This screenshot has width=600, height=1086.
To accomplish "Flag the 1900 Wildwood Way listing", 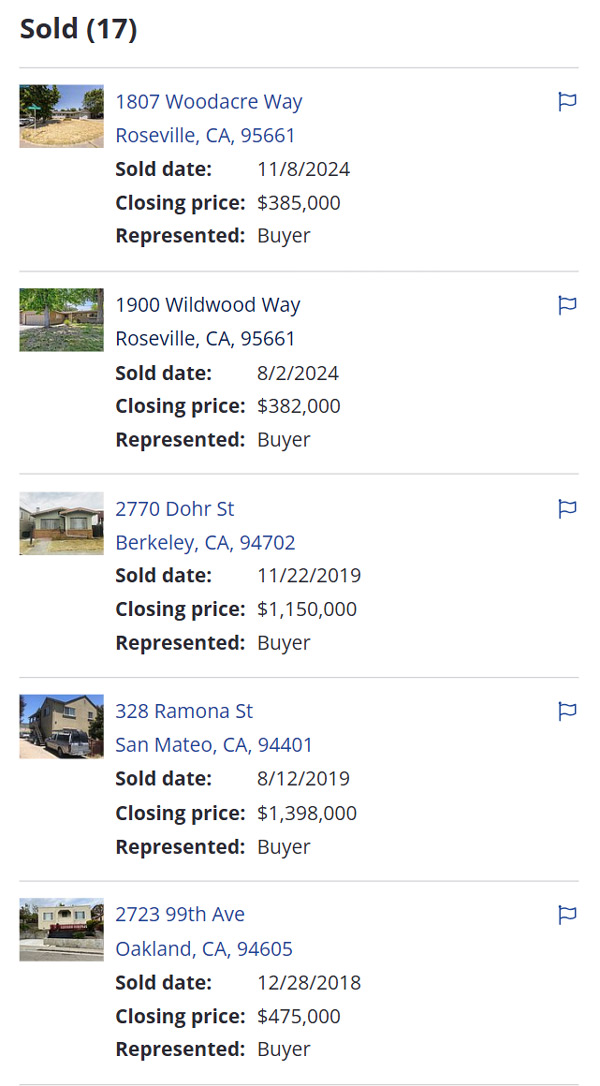I will [x=567, y=305].
